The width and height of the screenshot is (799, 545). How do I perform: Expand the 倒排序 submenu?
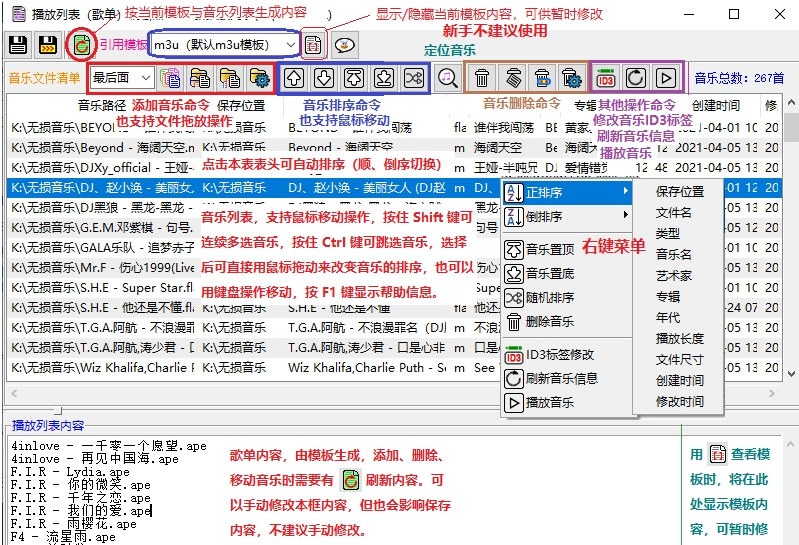click(566, 216)
